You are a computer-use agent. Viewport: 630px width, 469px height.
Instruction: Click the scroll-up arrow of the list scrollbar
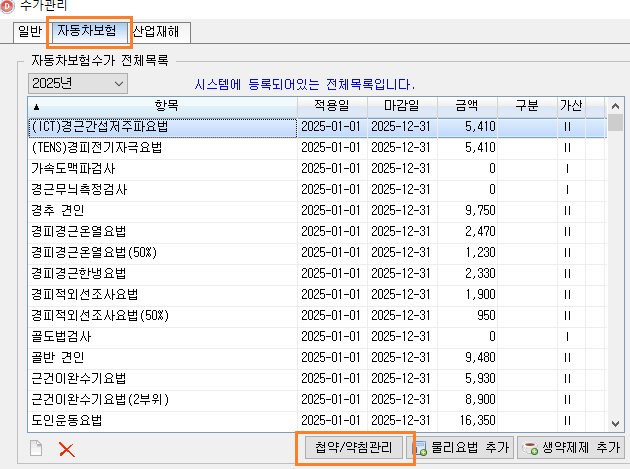615,106
